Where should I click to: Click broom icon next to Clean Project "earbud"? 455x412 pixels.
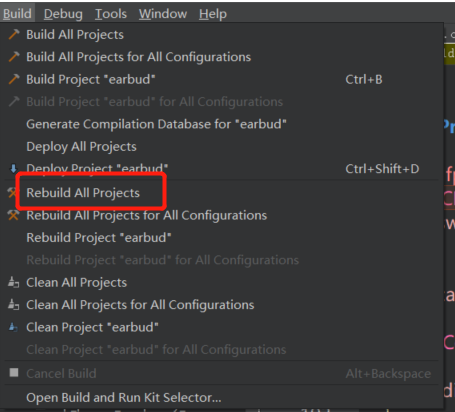pos(13,327)
